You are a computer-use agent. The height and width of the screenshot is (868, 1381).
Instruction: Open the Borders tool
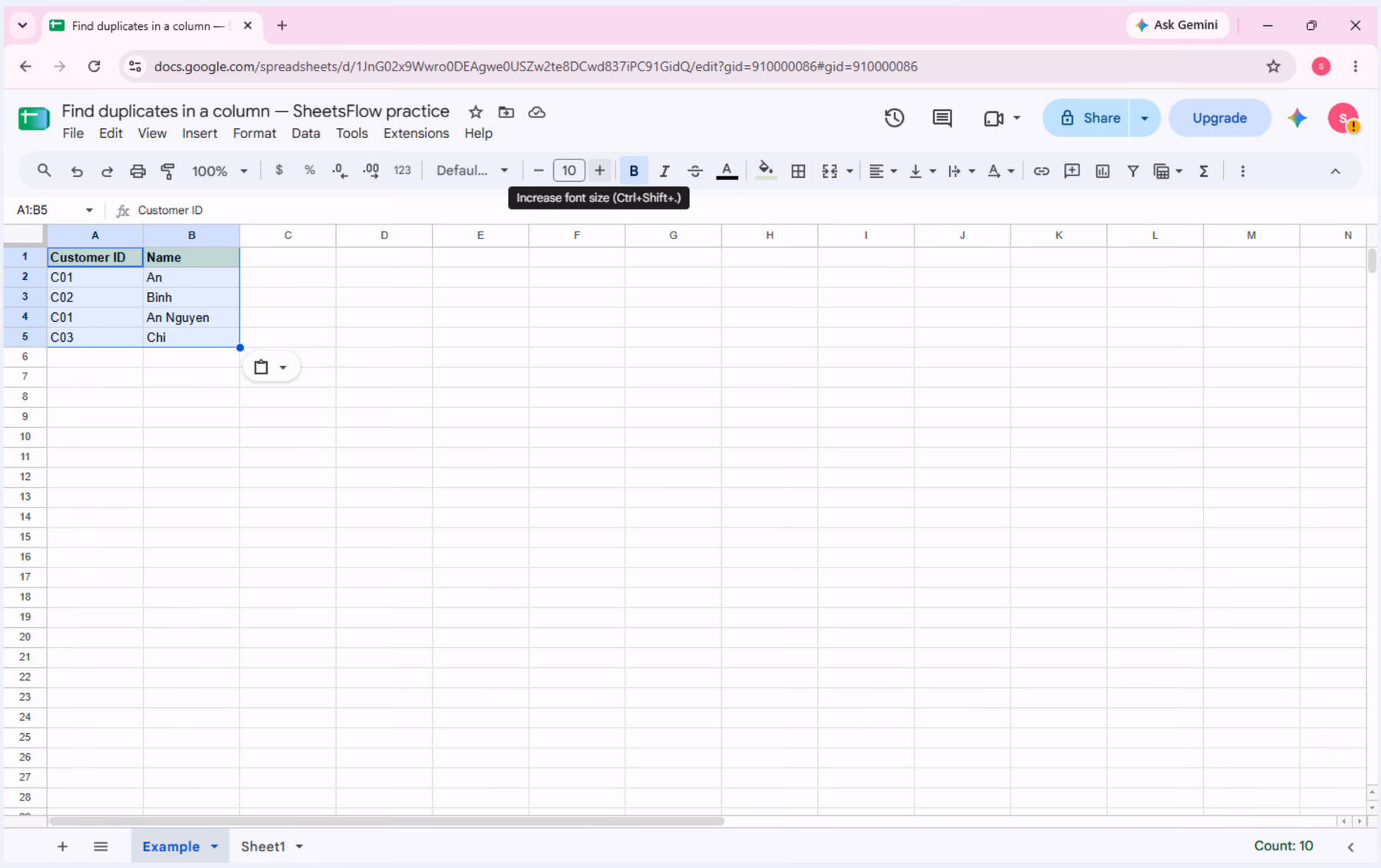[798, 171]
